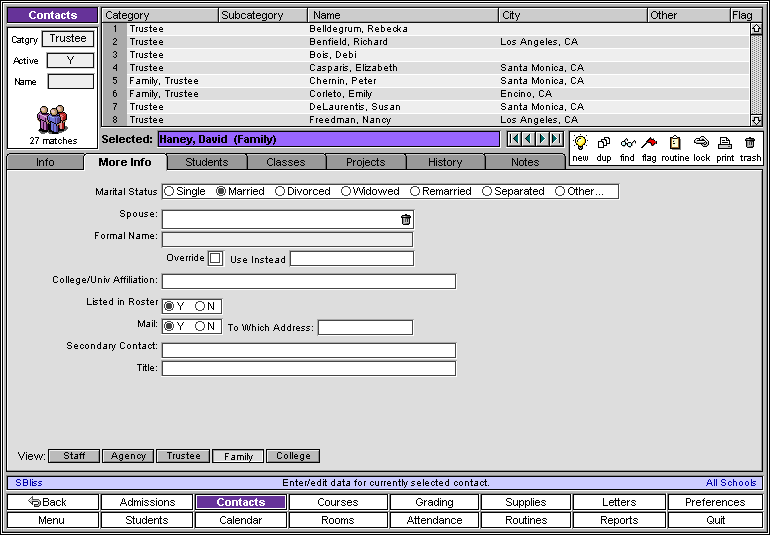Viewport: 770px width, 535px height.
Task: Check the Override formal name box
Action: (x=215, y=258)
